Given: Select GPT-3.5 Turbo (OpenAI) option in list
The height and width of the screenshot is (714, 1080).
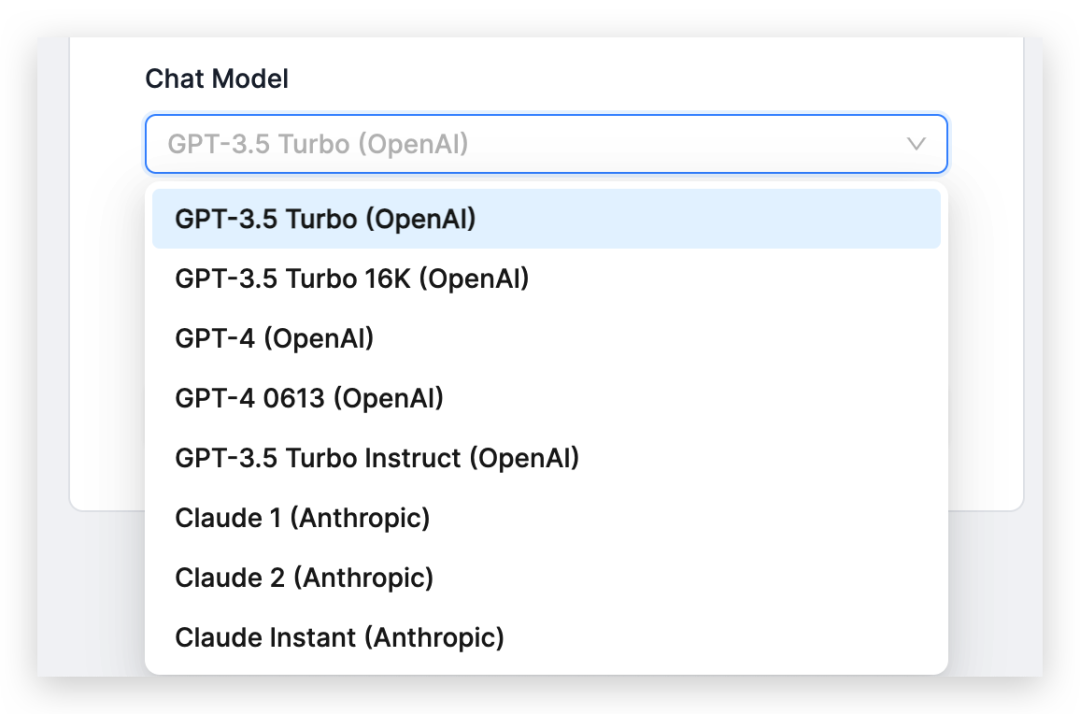Looking at the screenshot, I should pos(546,219).
